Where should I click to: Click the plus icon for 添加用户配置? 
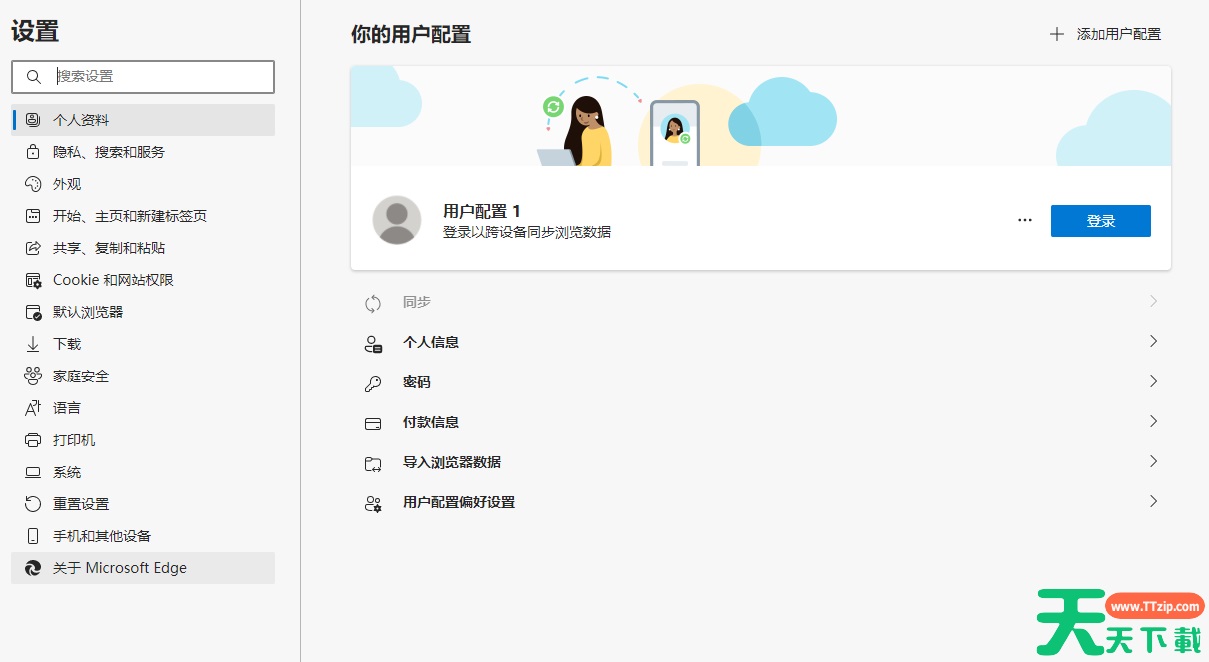1056,34
